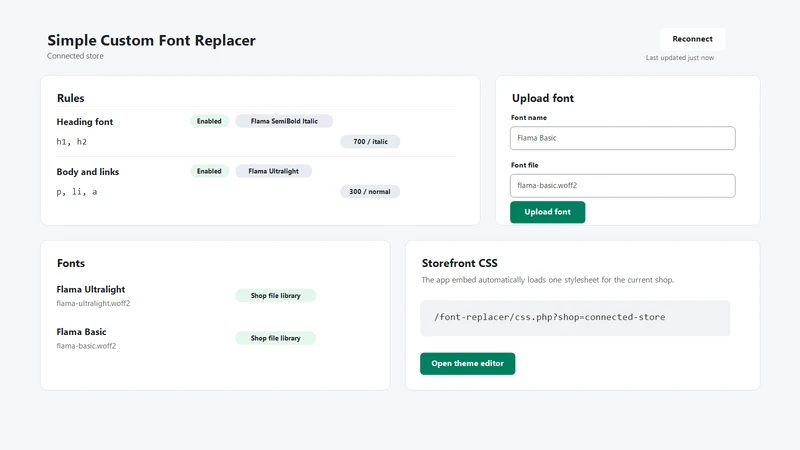This screenshot has height=450, width=800.
Task: Click Shop file library badge for Flama Ultralight
Action: point(276,295)
